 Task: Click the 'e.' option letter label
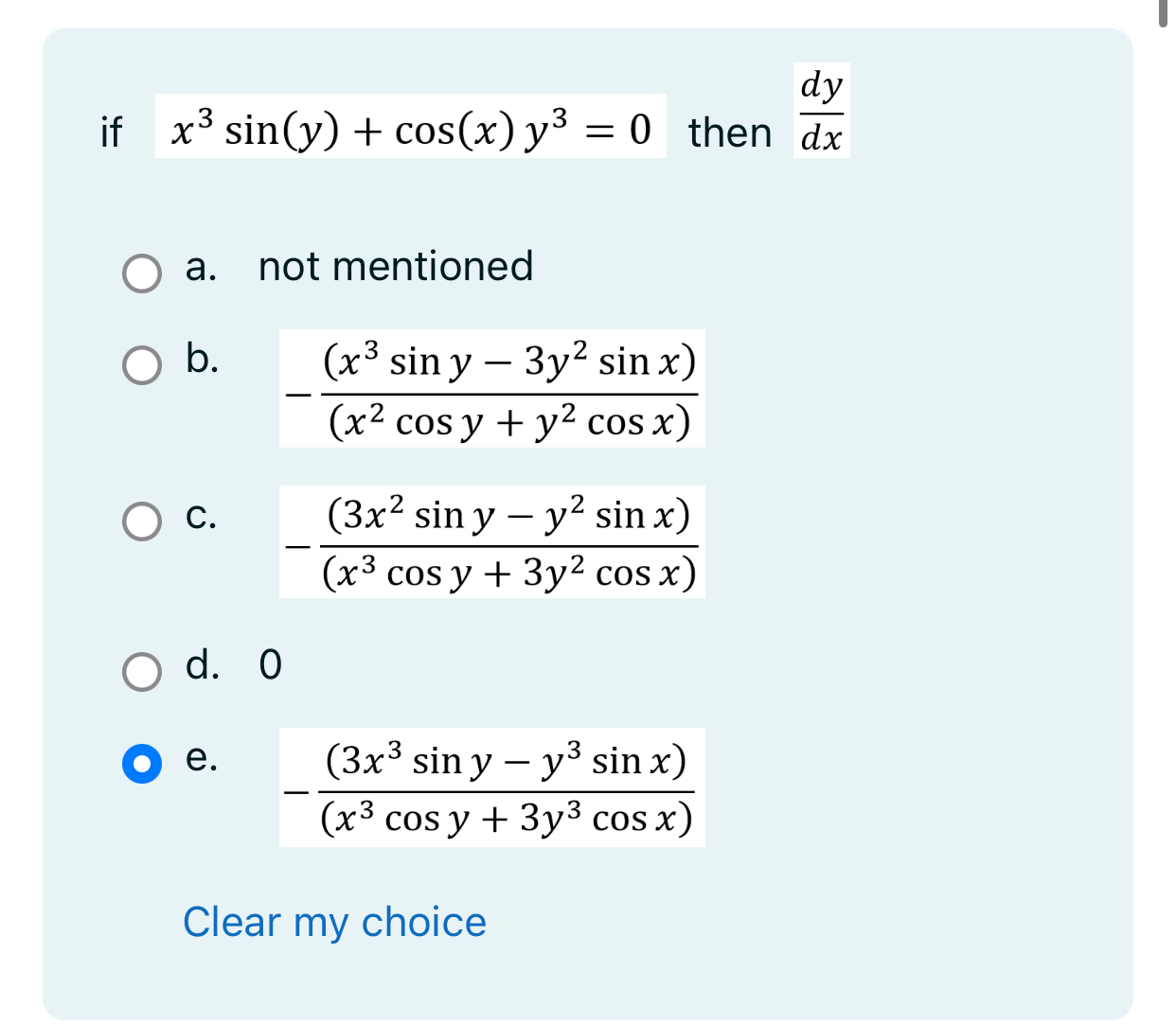point(202,757)
